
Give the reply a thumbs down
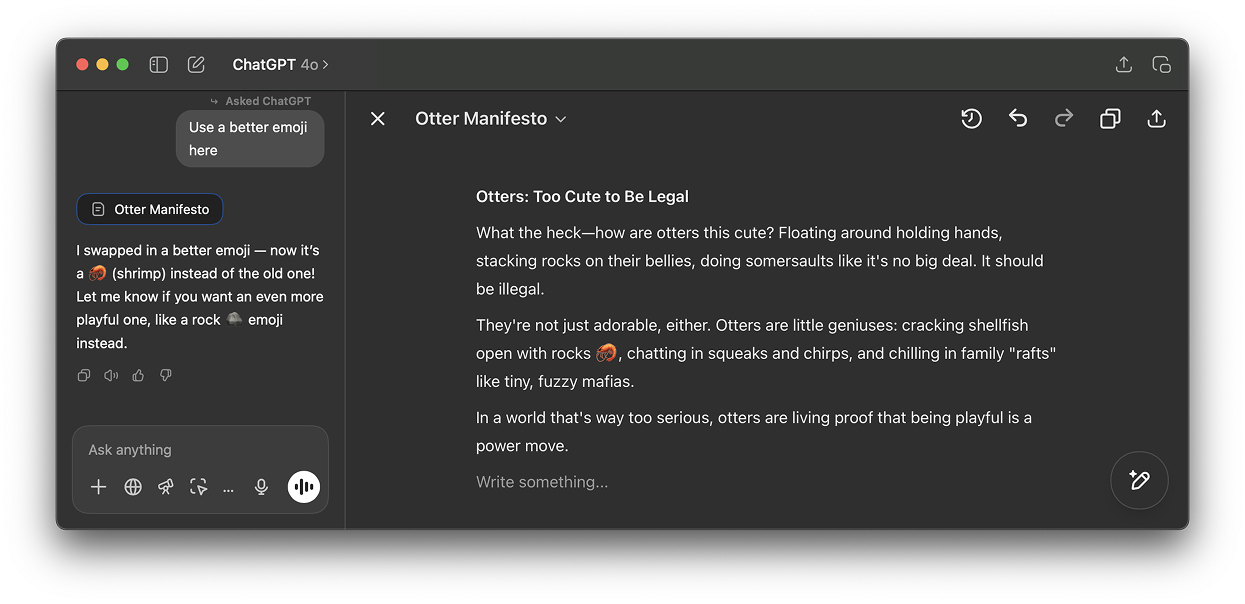click(x=166, y=376)
